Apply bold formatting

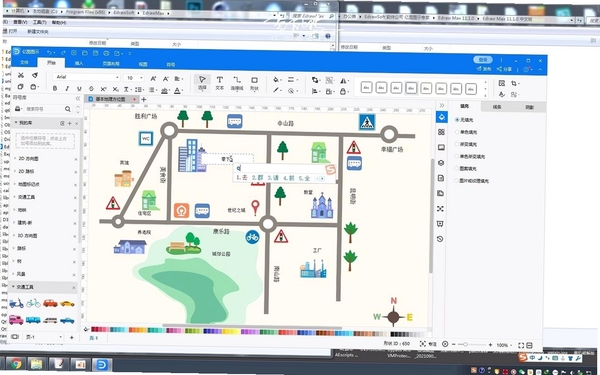(x=55, y=88)
